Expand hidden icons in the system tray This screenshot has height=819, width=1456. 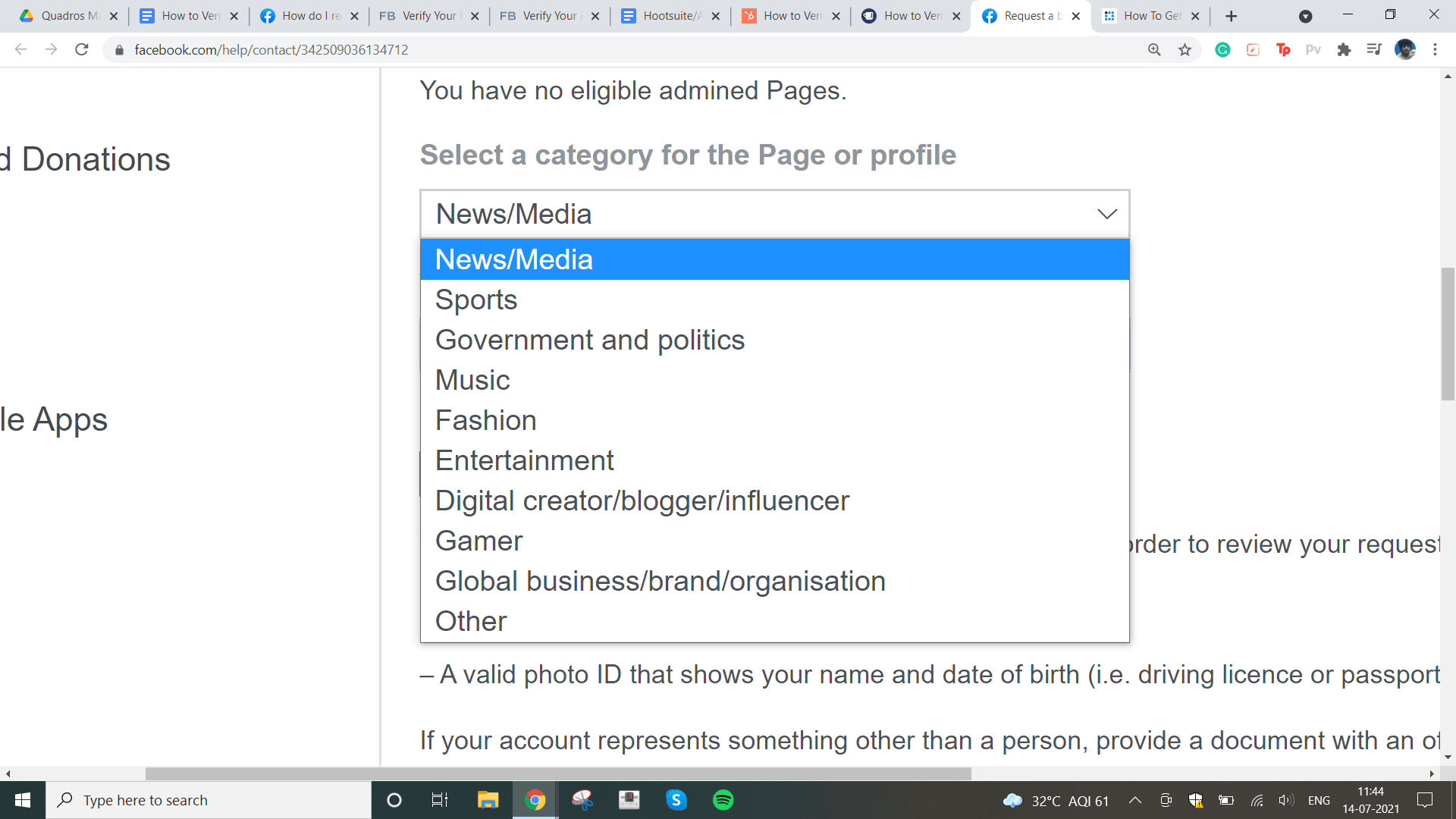1135,800
